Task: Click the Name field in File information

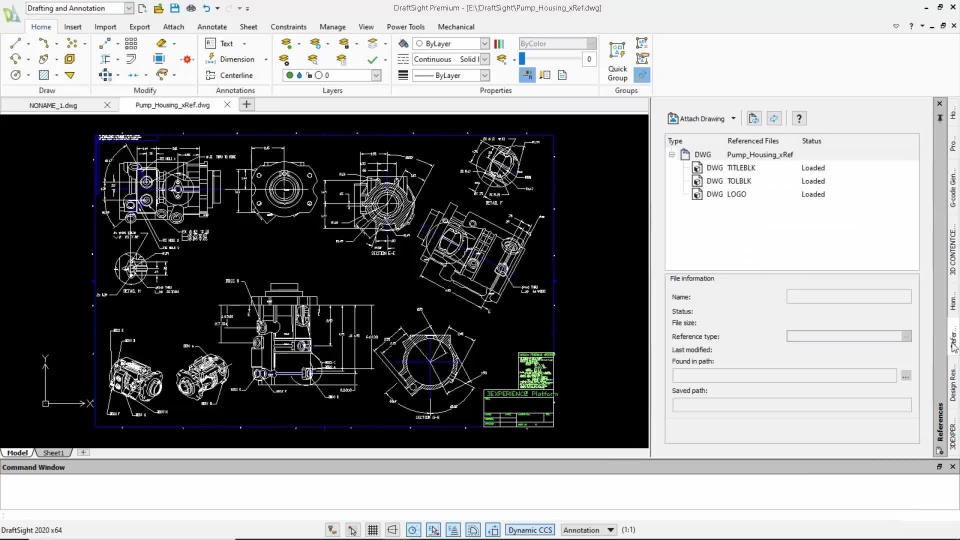Action: (849, 297)
